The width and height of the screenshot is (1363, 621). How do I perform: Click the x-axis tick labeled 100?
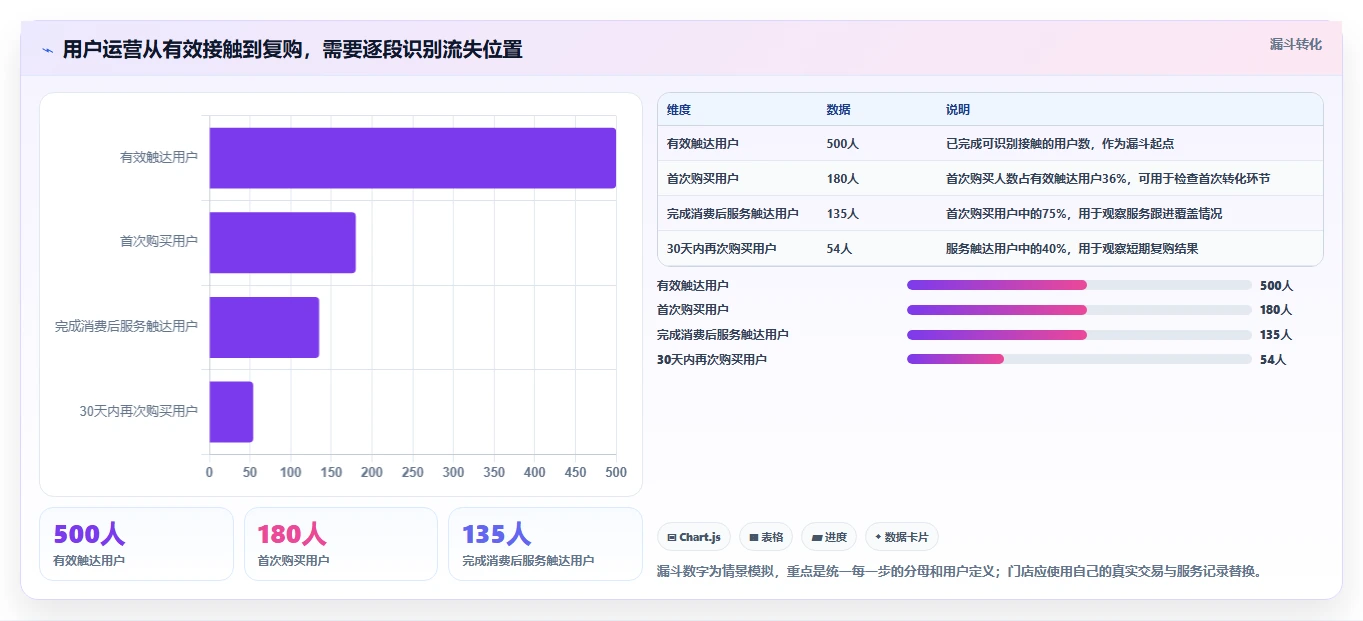(x=291, y=472)
